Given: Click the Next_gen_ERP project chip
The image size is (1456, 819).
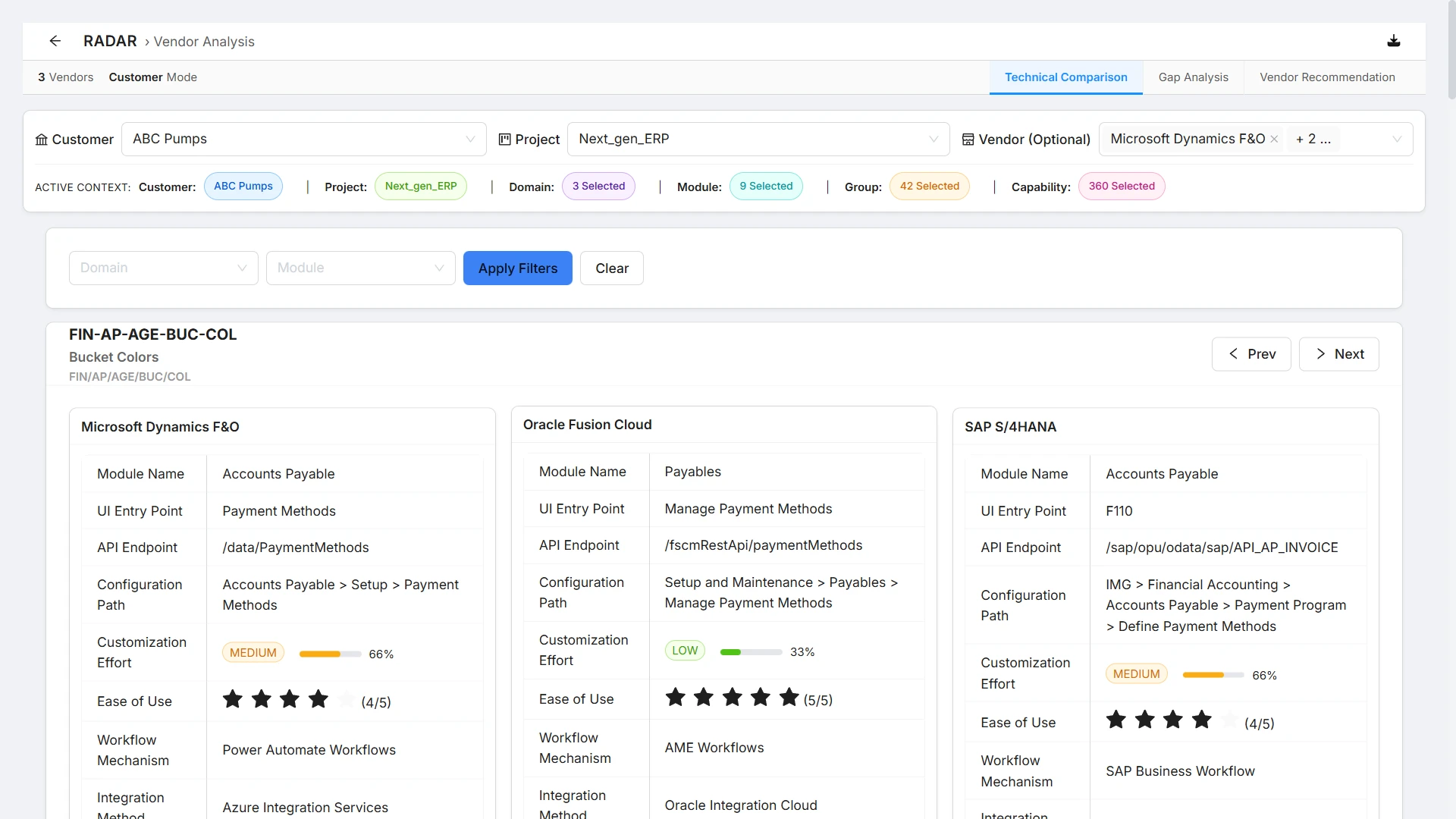Looking at the screenshot, I should point(421,186).
